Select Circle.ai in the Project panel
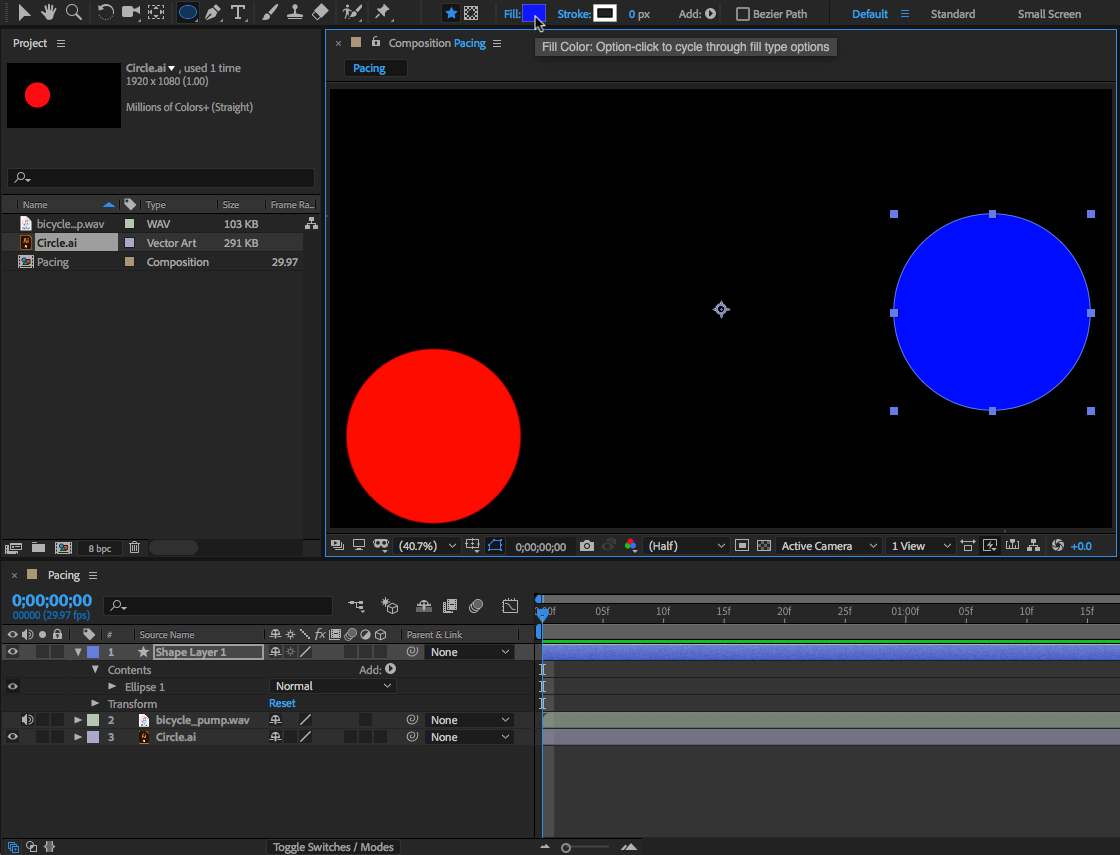The height and width of the screenshot is (855, 1120). [57, 243]
